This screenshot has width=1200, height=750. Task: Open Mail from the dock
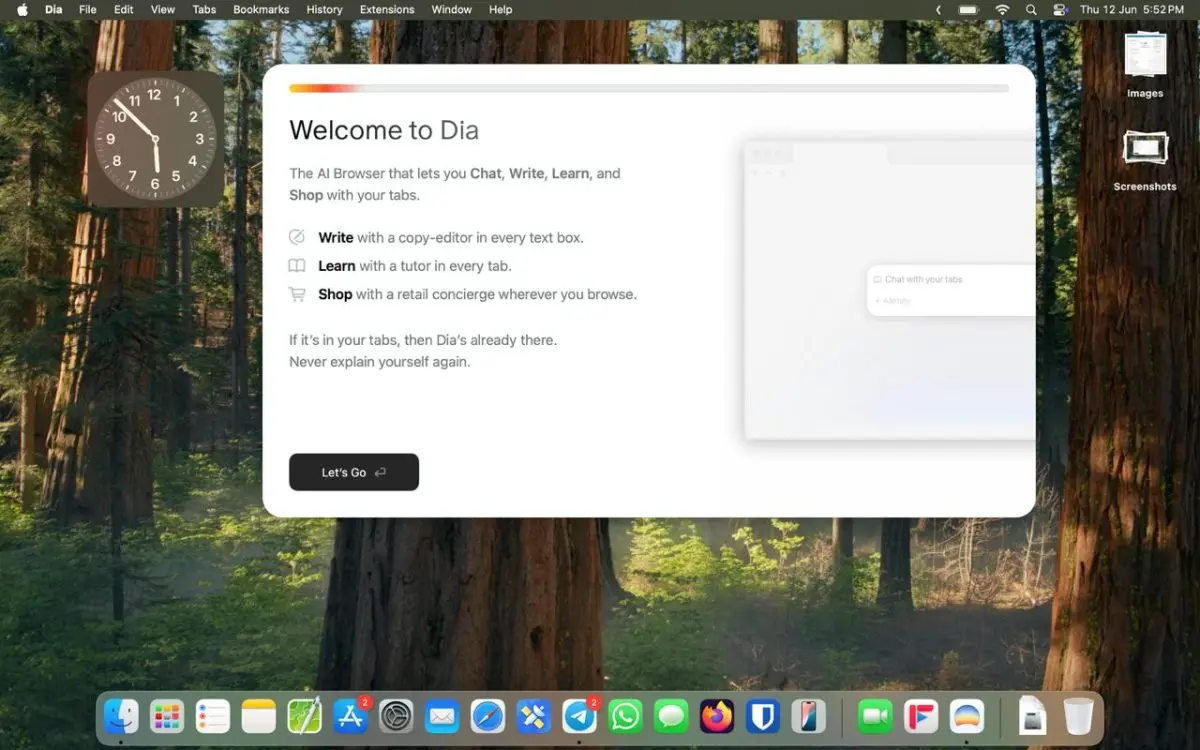pyautogui.click(x=442, y=716)
